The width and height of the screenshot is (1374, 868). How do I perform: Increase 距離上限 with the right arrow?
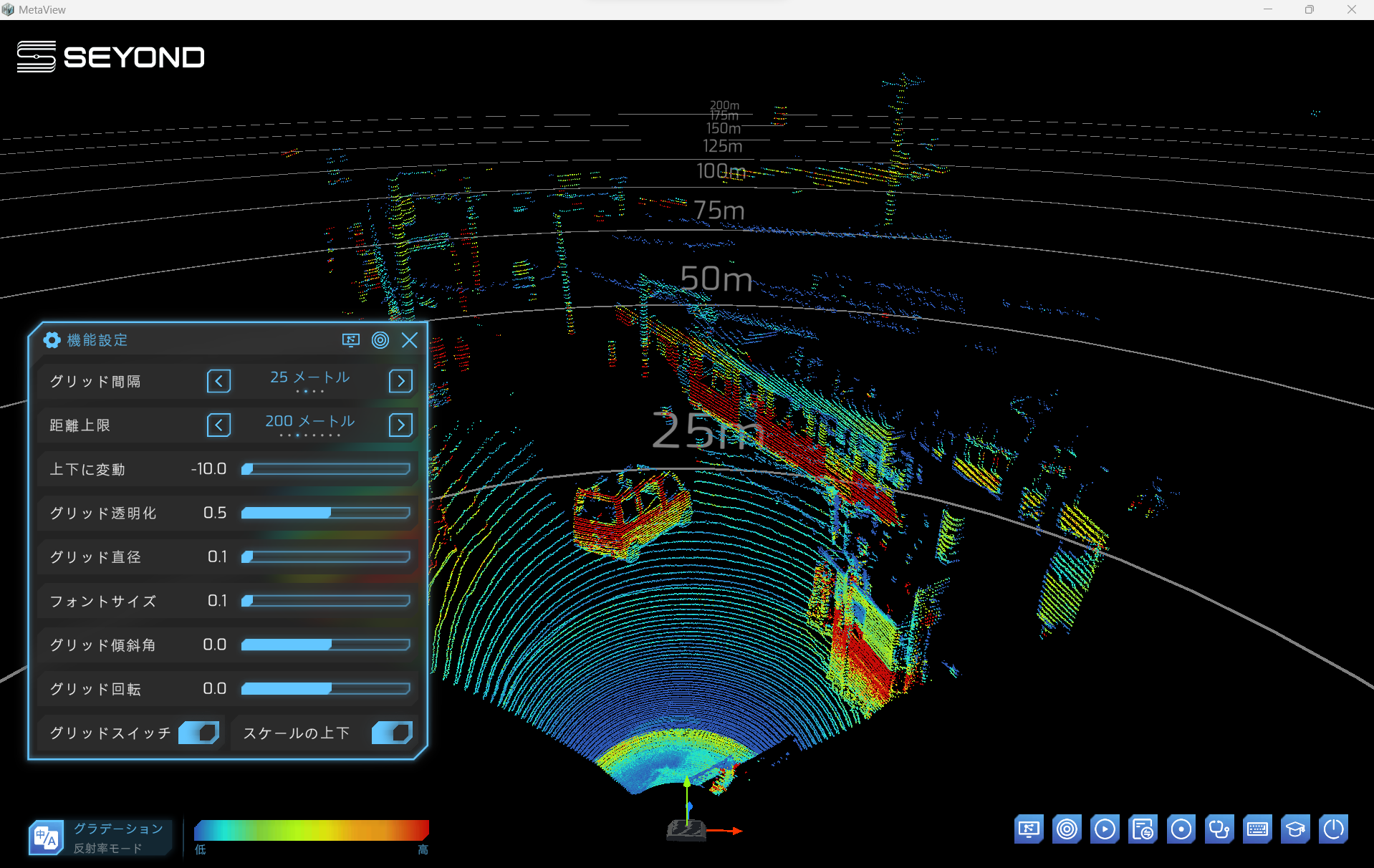pyautogui.click(x=400, y=425)
